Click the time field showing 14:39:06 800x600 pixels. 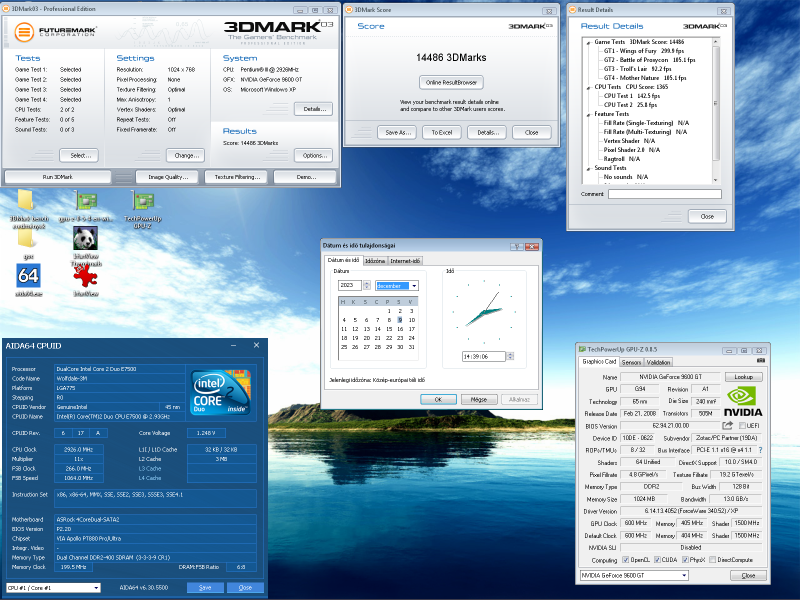pyautogui.click(x=484, y=356)
